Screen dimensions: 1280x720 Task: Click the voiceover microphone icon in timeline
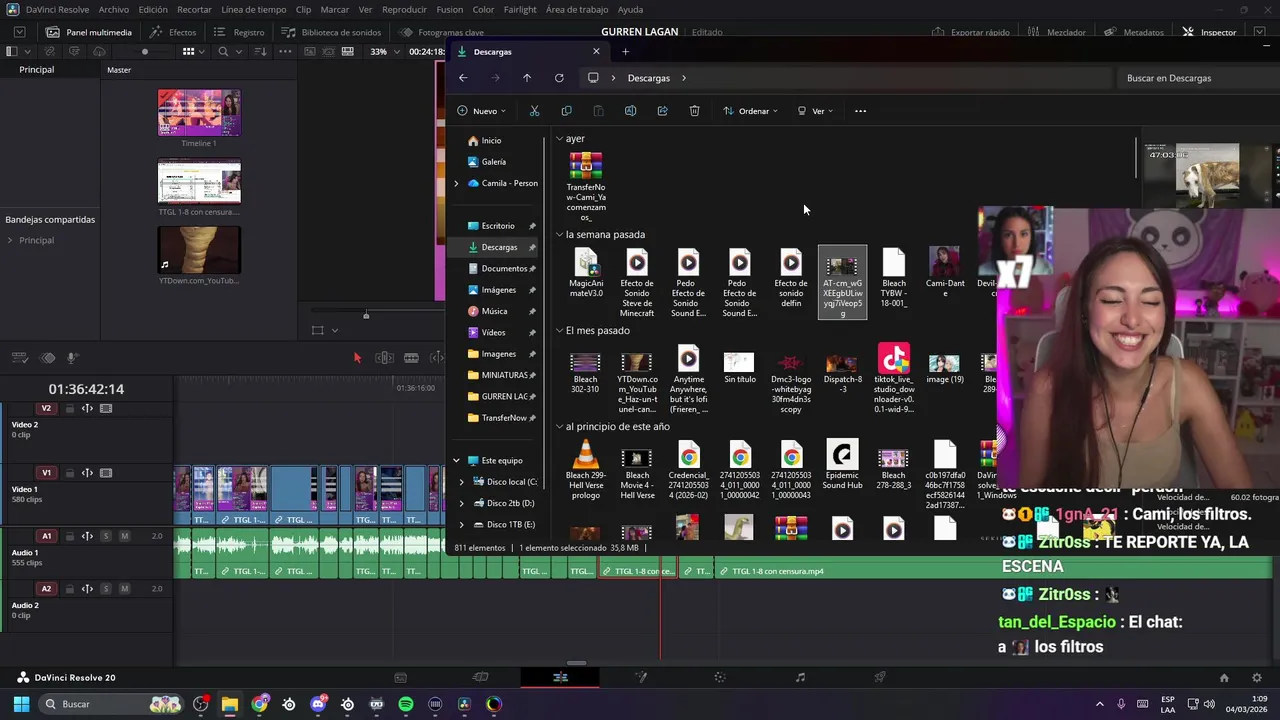72,358
